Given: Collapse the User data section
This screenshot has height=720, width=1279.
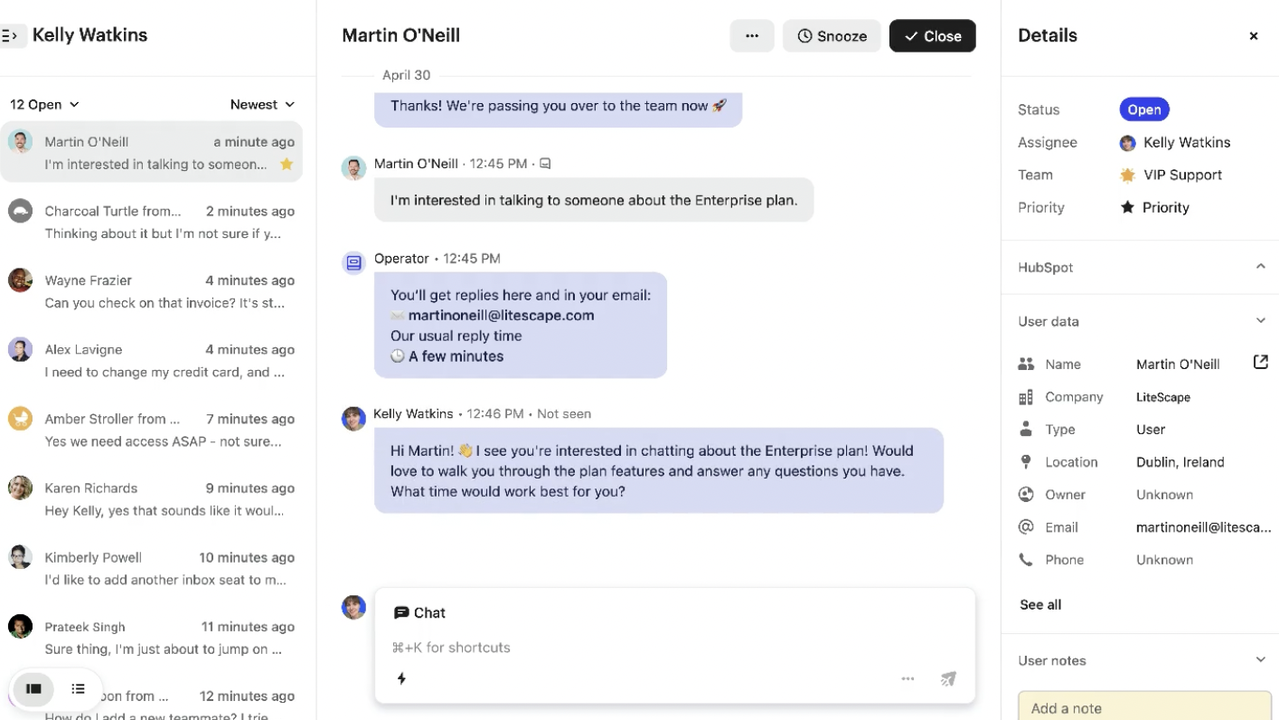Looking at the screenshot, I should coord(1260,320).
